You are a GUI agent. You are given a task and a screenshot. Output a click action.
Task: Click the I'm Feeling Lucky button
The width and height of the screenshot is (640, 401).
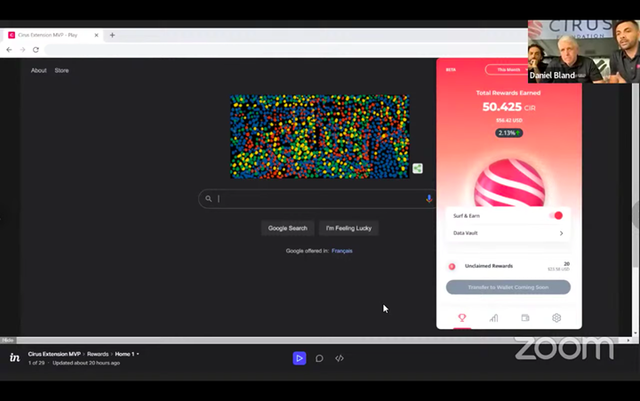349,228
